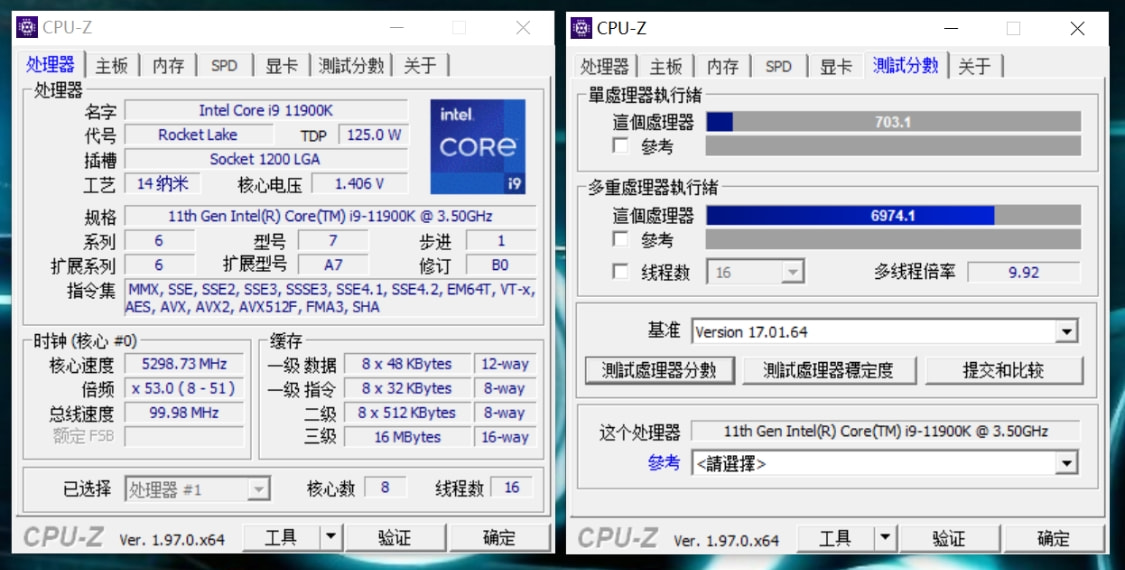Image resolution: width=1125 pixels, height=570 pixels.
Task: Open the 工具 dropdown arrow in the left window
Action: tap(331, 537)
